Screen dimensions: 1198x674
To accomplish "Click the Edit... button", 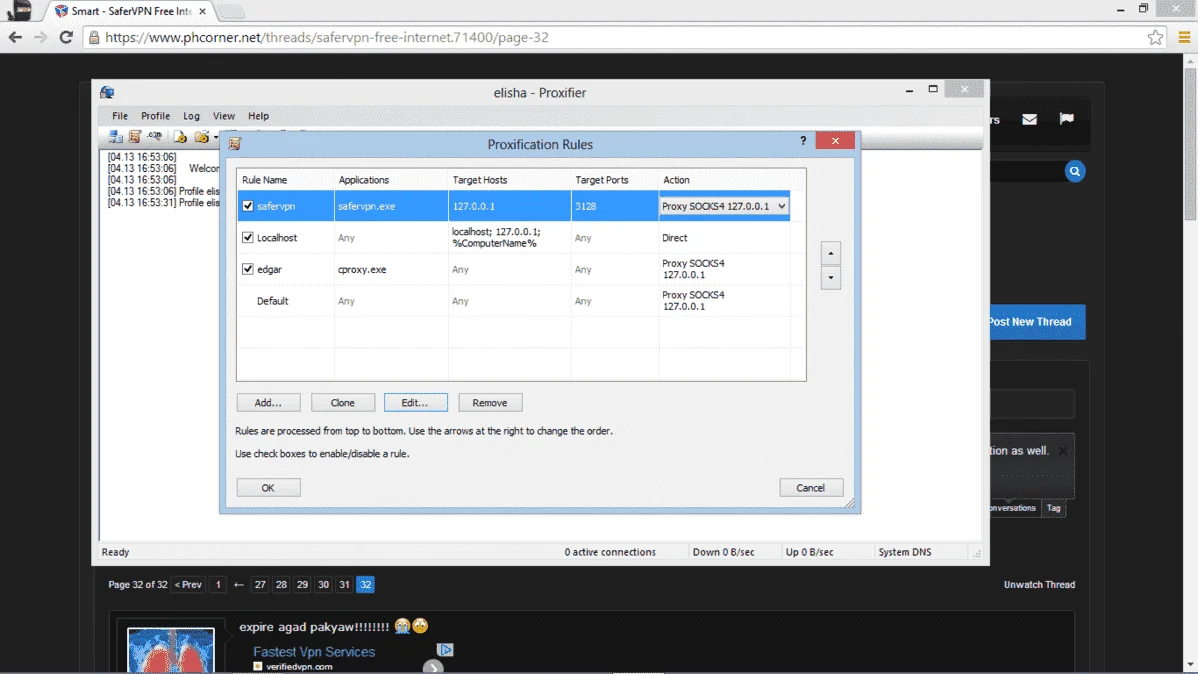I will (416, 403).
